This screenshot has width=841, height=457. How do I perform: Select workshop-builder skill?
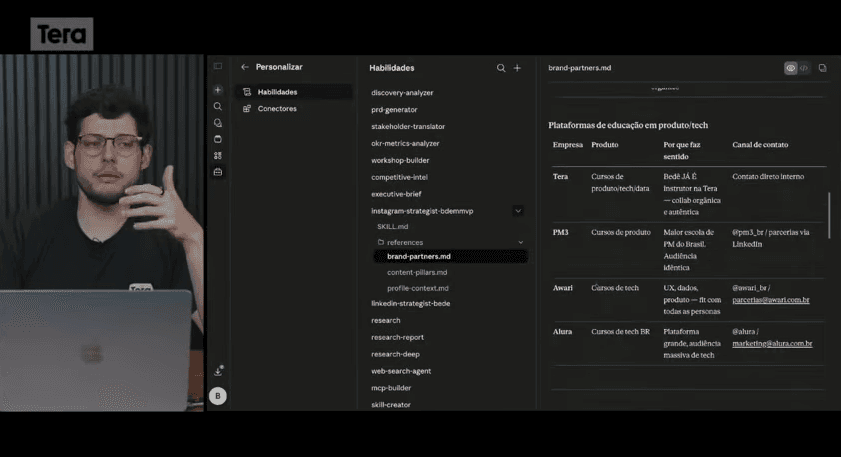pos(400,160)
